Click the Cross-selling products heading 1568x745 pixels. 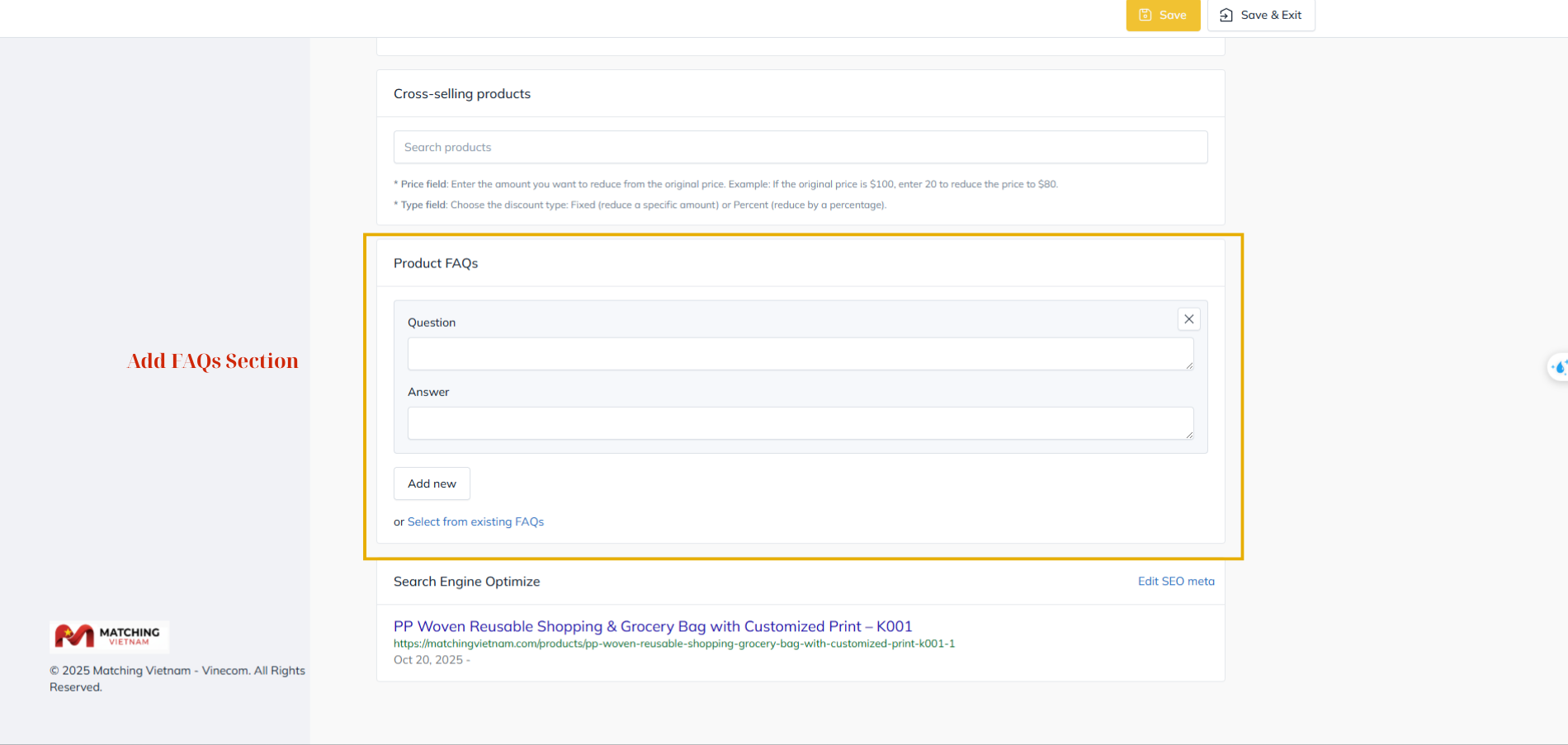(x=461, y=94)
